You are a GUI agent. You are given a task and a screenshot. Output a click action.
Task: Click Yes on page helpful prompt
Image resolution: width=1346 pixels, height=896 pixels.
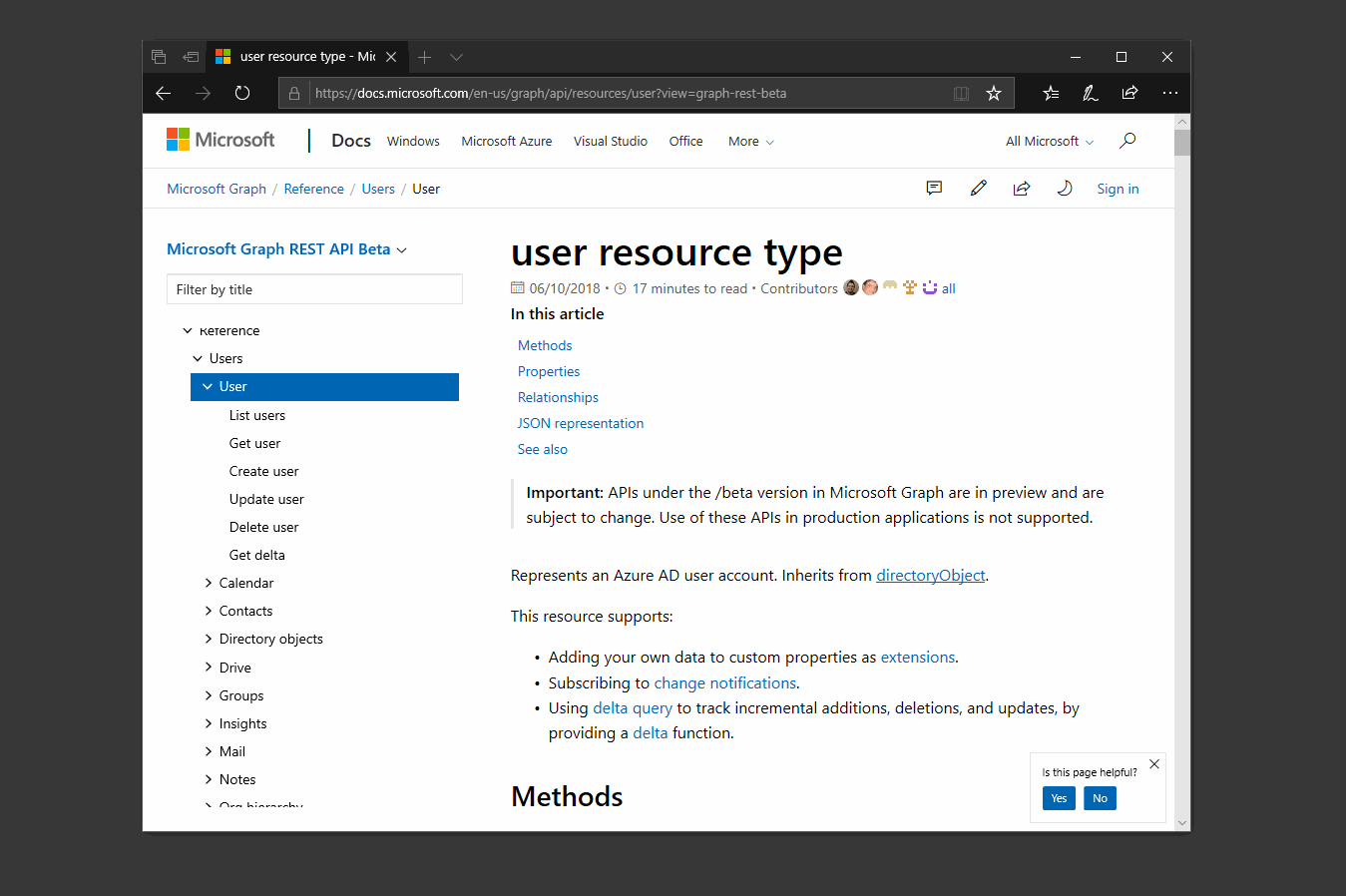click(x=1059, y=798)
